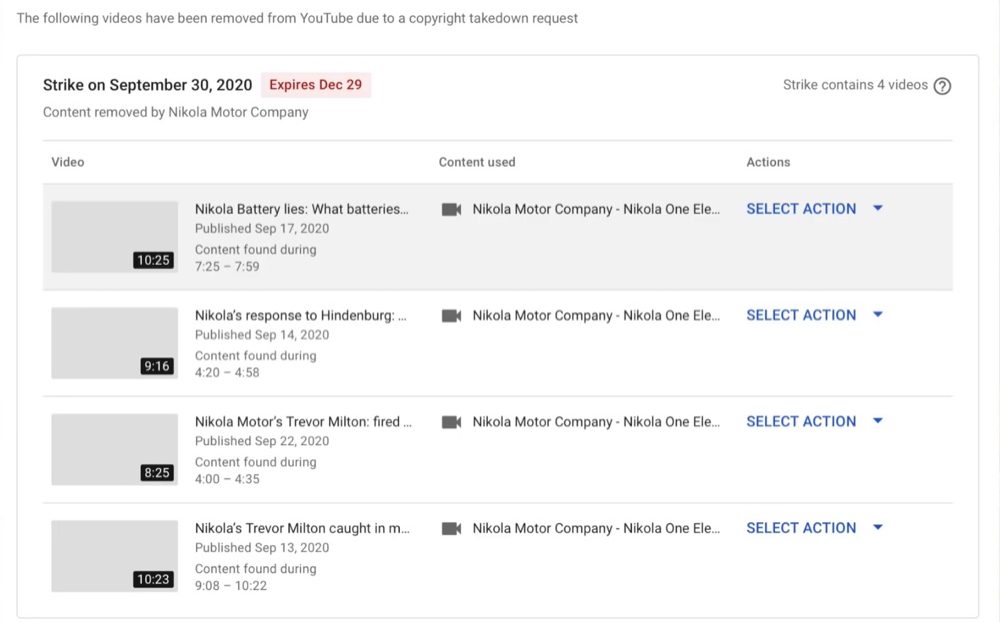This screenshot has height=622, width=1000.
Task: Click SELECT ACTION for the Nikola Battery lies video
Action: click(801, 209)
